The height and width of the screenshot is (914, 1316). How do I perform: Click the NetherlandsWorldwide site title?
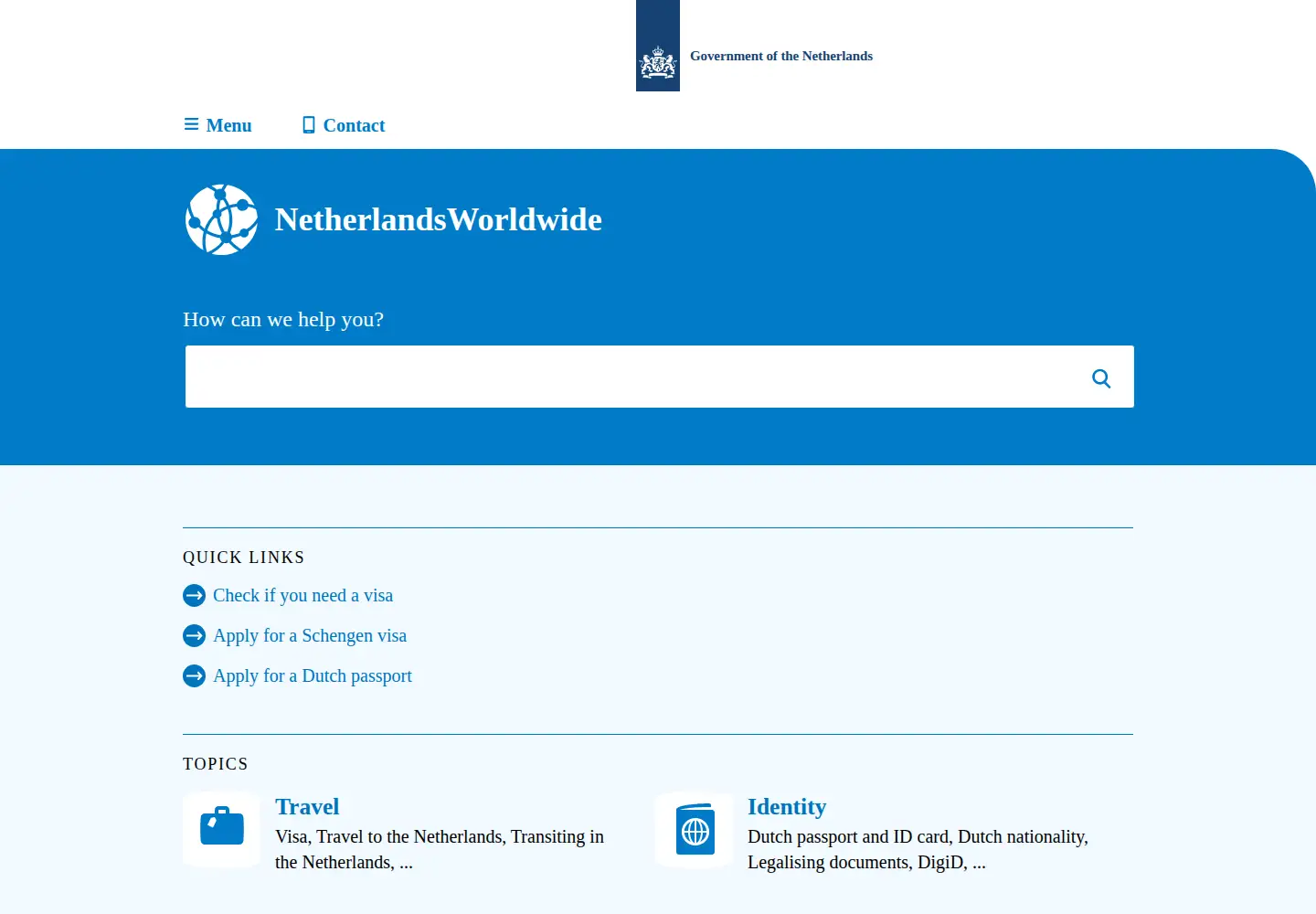point(439,219)
